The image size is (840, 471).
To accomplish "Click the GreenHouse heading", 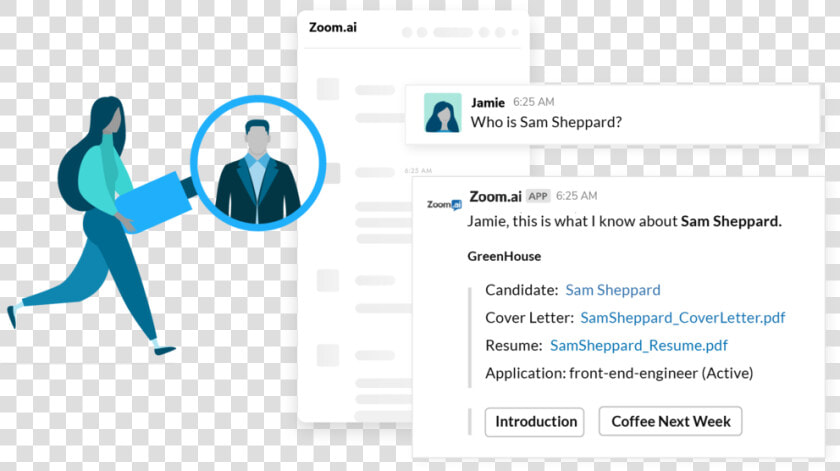I will 504,257.
